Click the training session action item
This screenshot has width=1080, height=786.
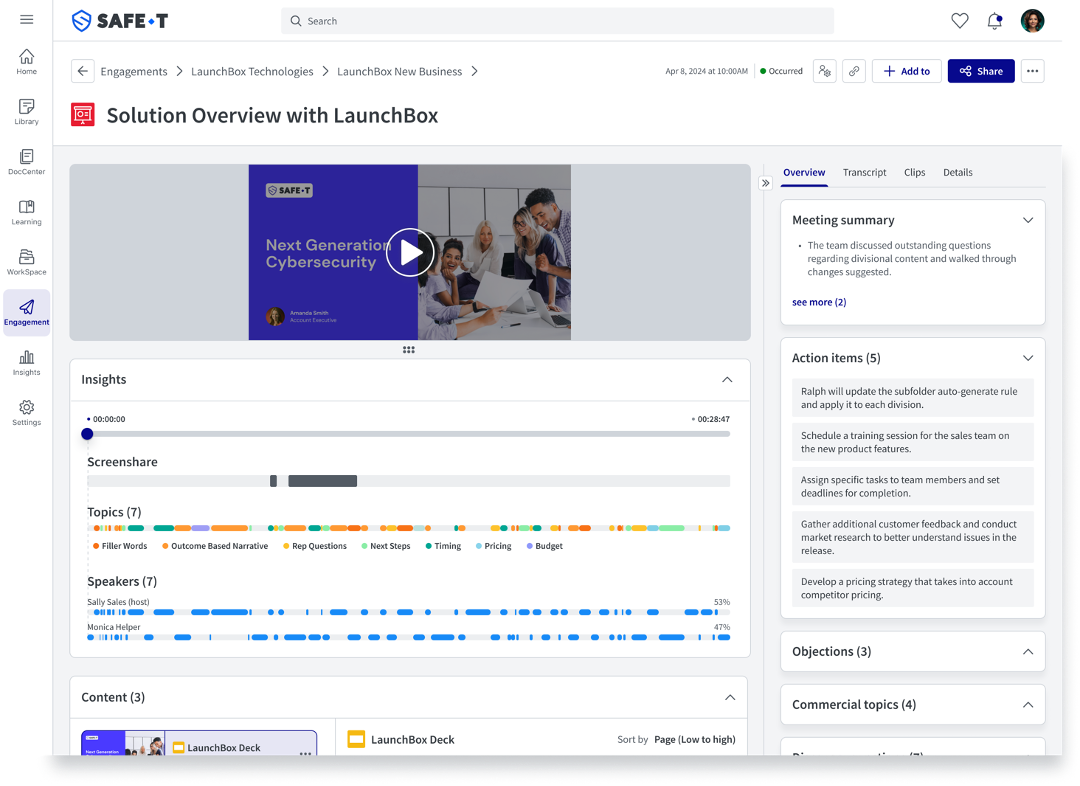tap(913, 442)
